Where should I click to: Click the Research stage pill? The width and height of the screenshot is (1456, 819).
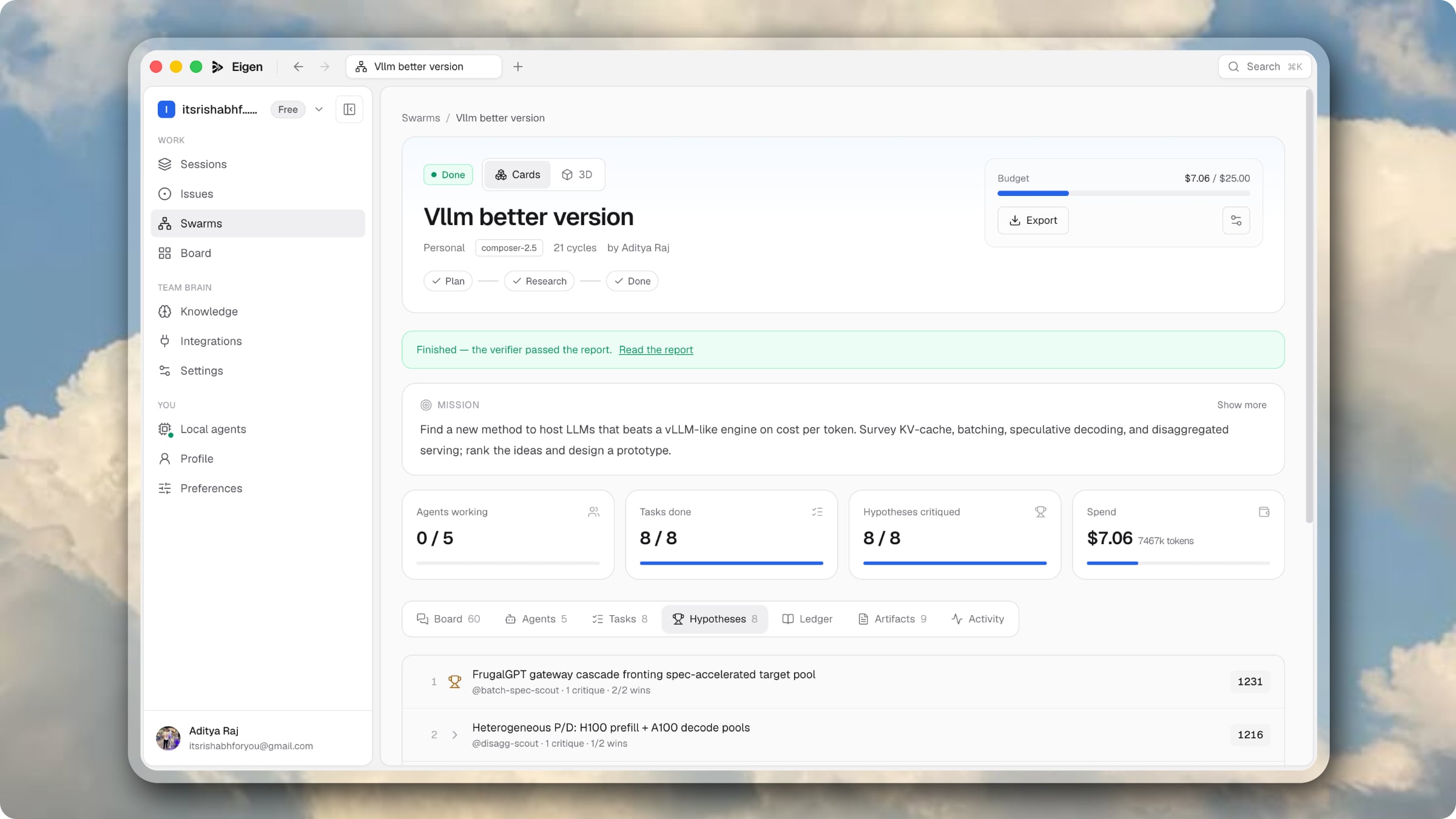[x=539, y=281]
